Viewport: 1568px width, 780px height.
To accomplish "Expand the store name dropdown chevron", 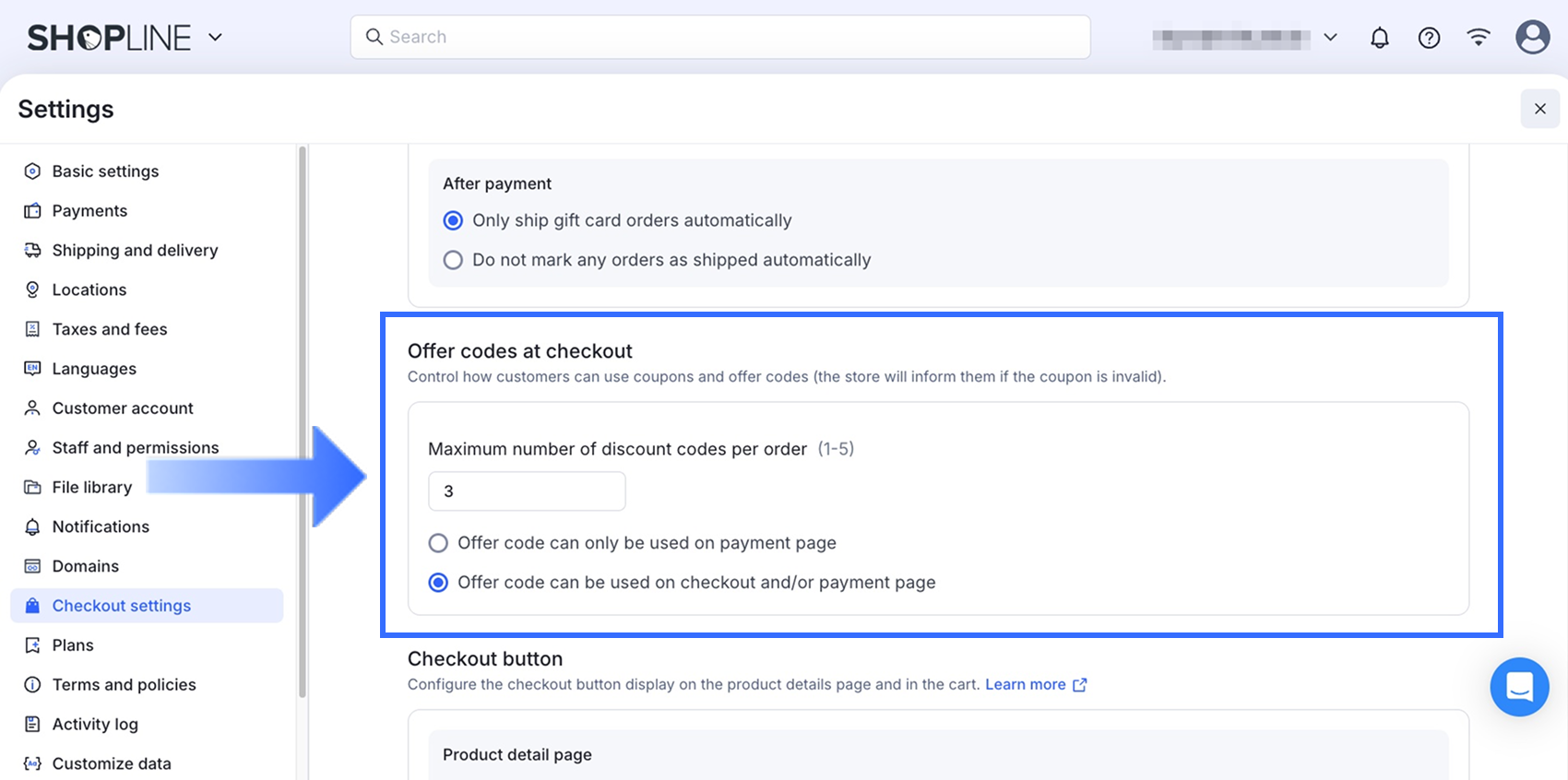I will pos(1330,38).
